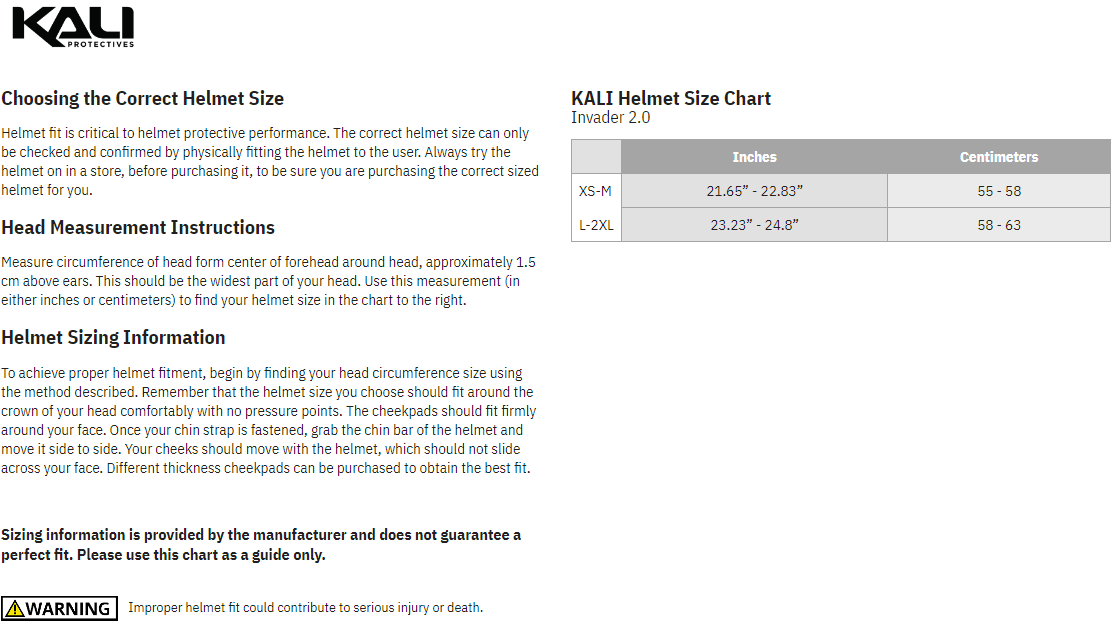The height and width of the screenshot is (623, 1118).
Task: Click the Kali Protectives logo
Action: [x=73, y=27]
